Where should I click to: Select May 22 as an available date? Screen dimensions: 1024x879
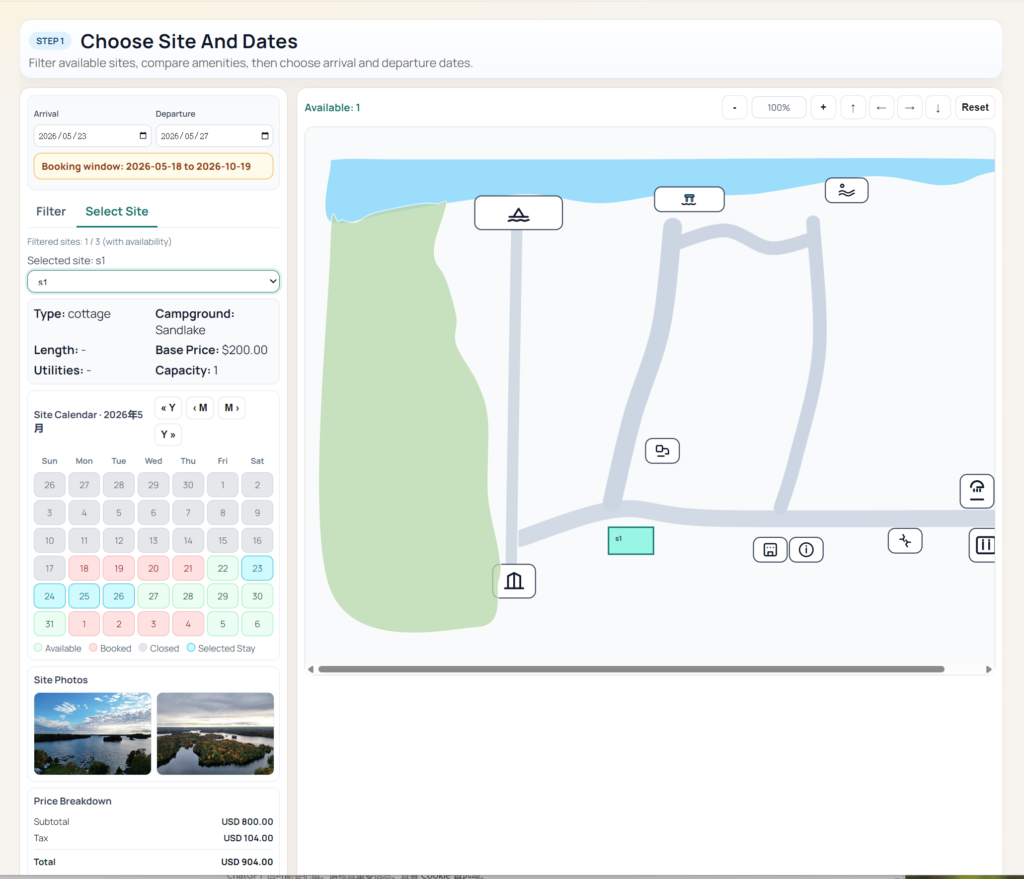222,568
